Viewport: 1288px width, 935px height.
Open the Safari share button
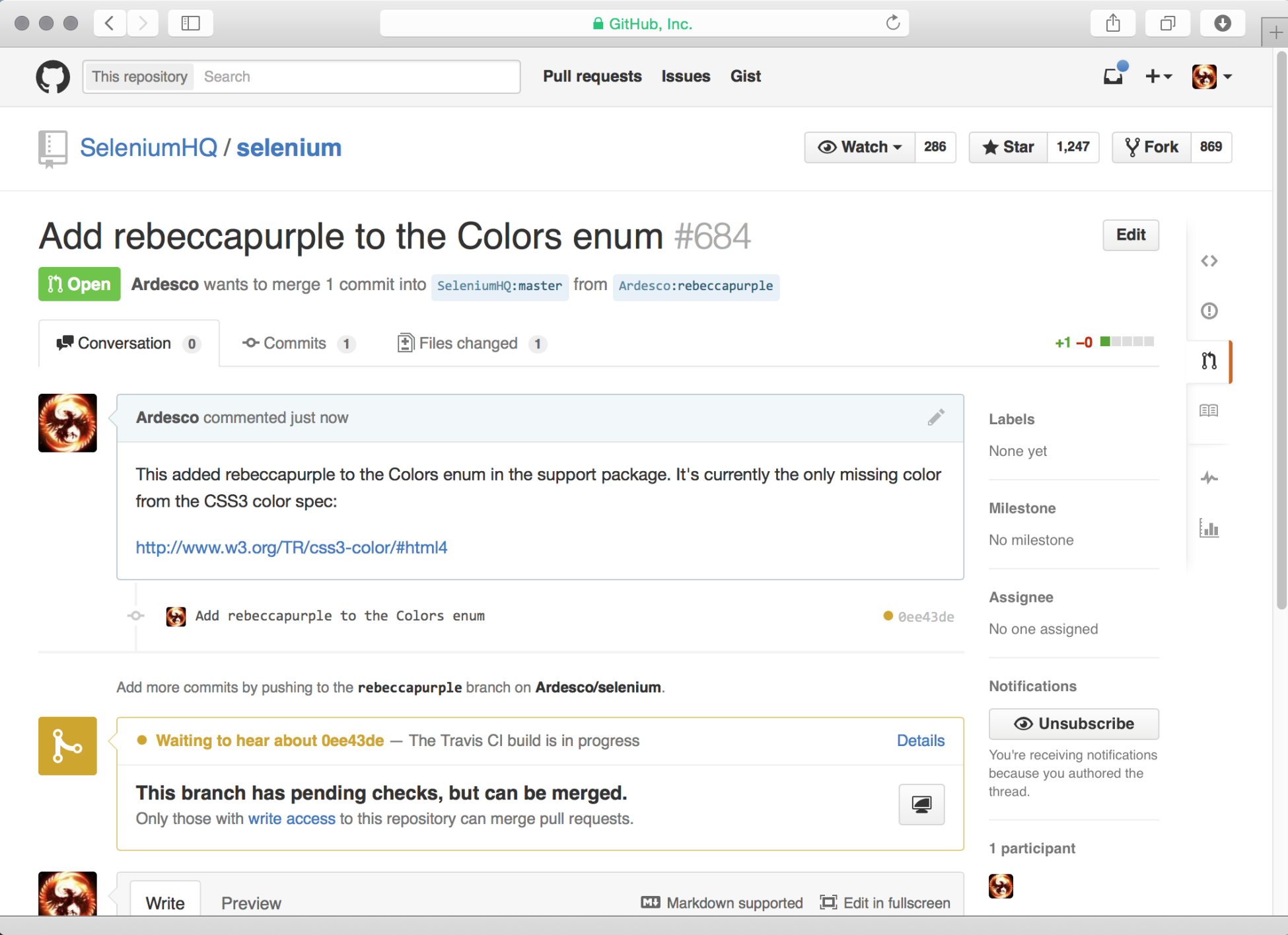point(1113,24)
